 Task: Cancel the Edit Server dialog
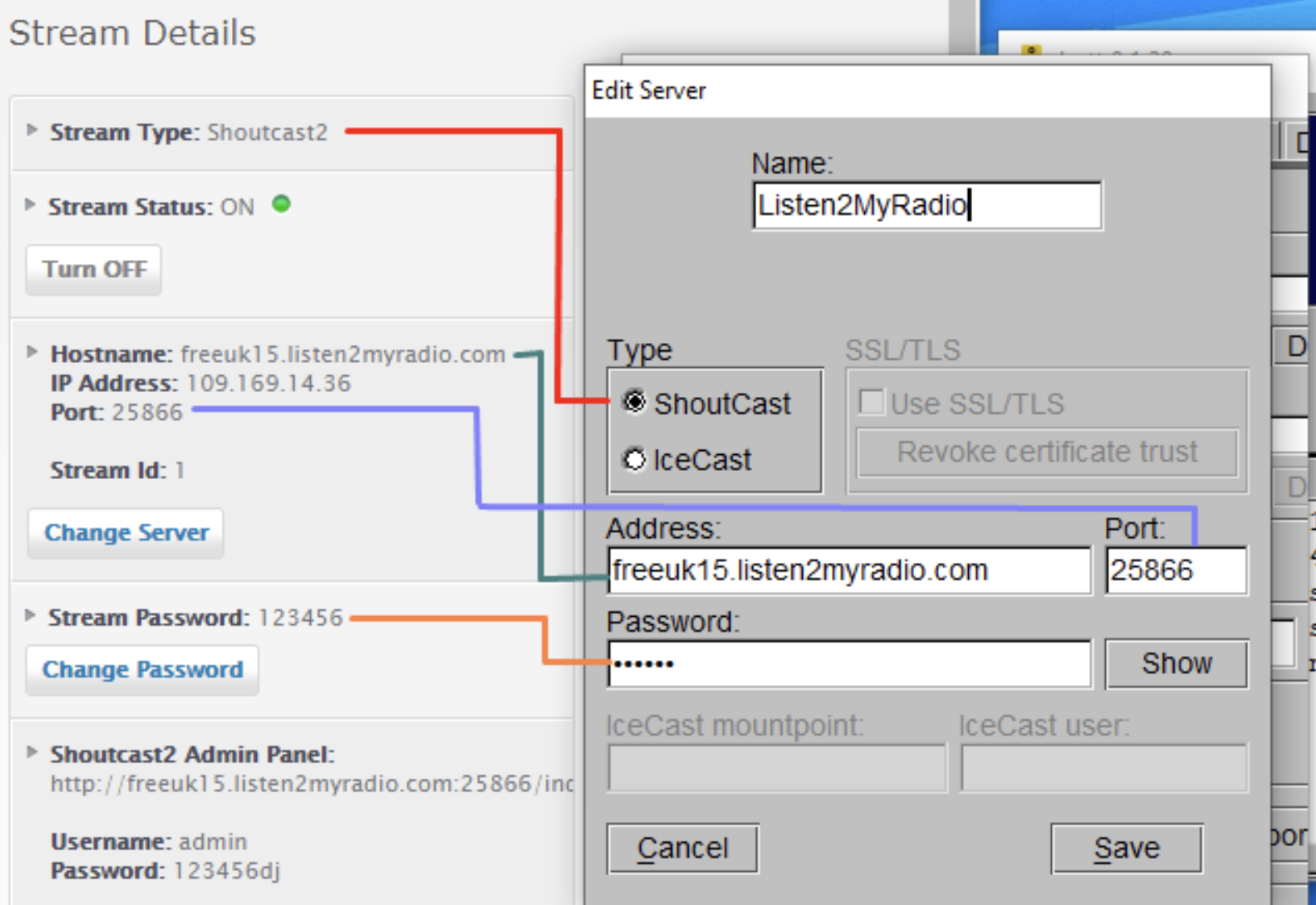pyautogui.click(x=682, y=848)
